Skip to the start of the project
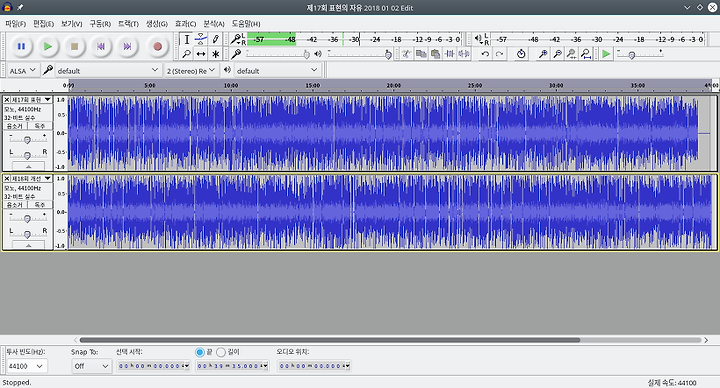Screen dimensions: 720x388 click(101, 46)
